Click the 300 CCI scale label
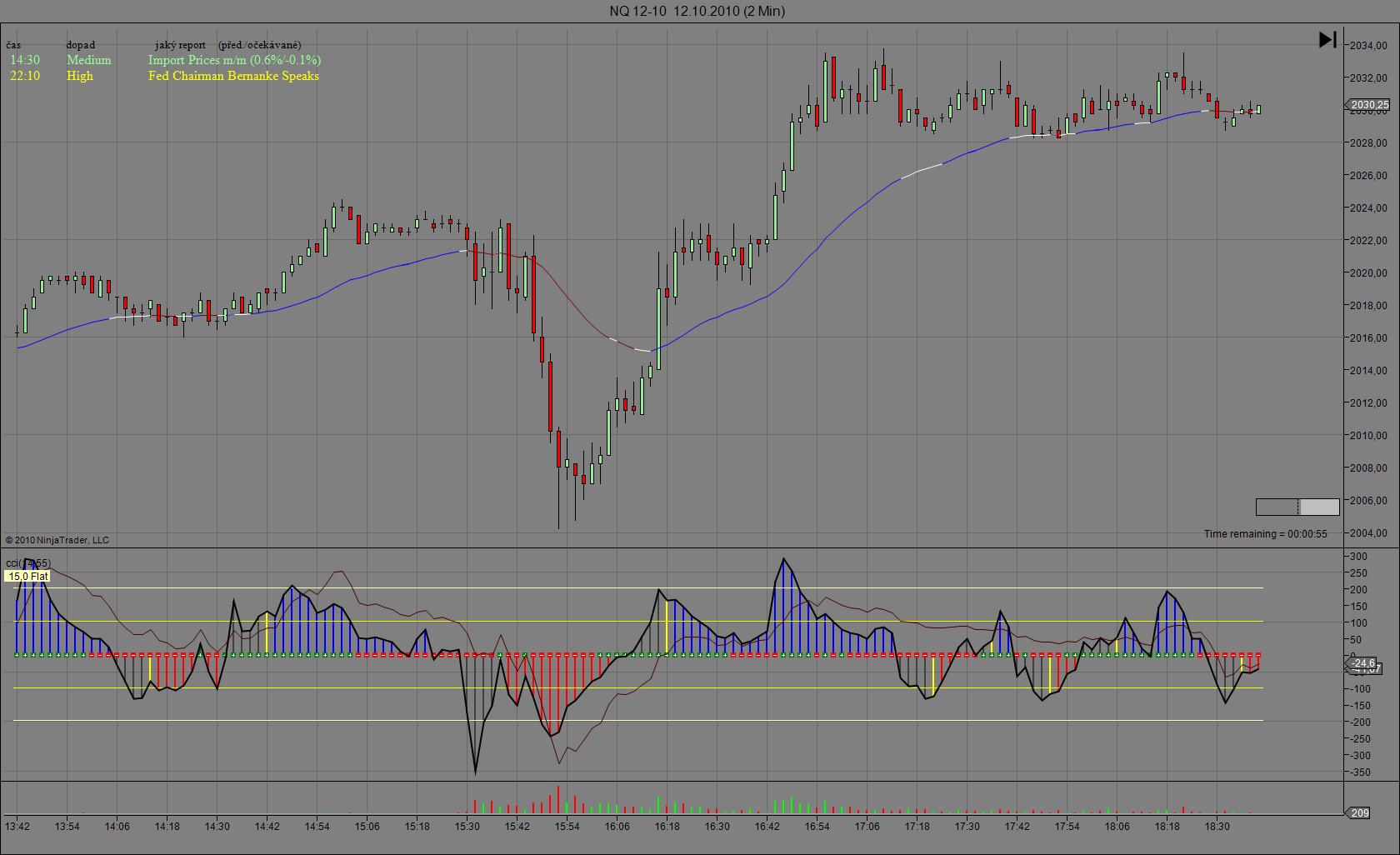1400x855 pixels. pyautogui.click(x=1358, y=556)
